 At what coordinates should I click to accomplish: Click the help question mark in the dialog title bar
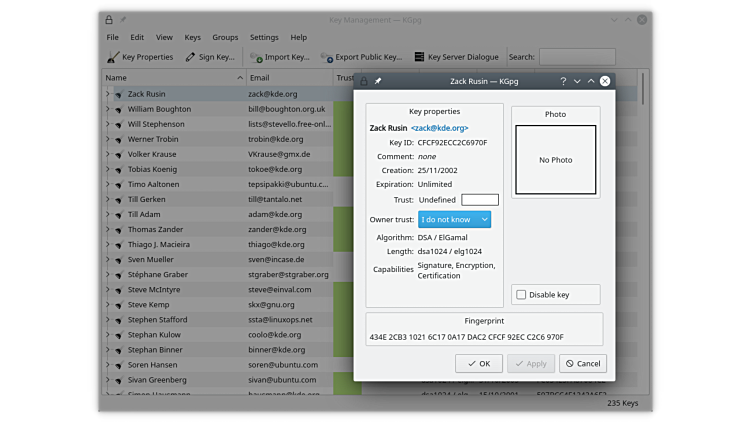pyautogui.click(x=563, y=81)
